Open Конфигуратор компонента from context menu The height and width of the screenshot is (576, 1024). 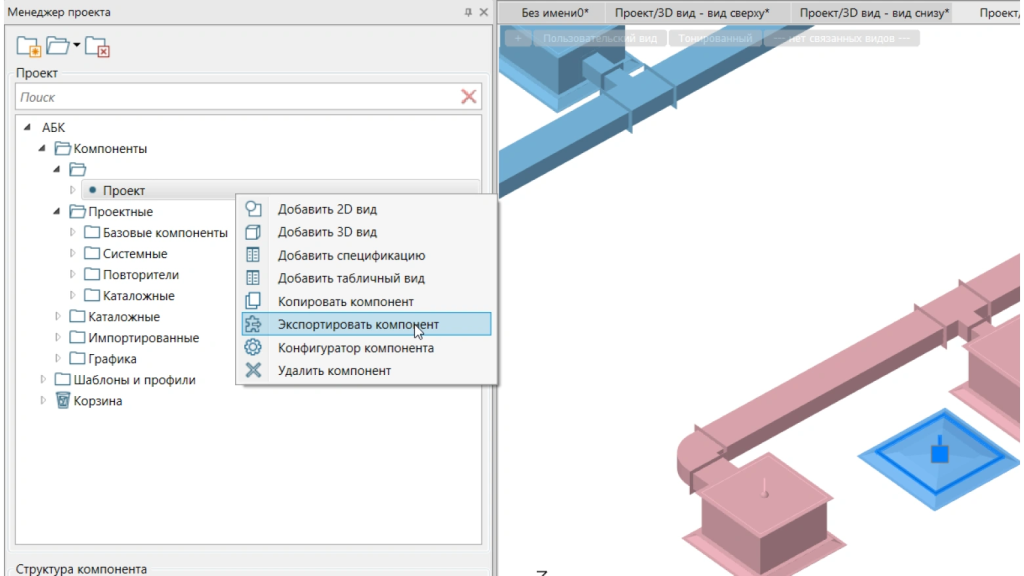pos(355,348)
